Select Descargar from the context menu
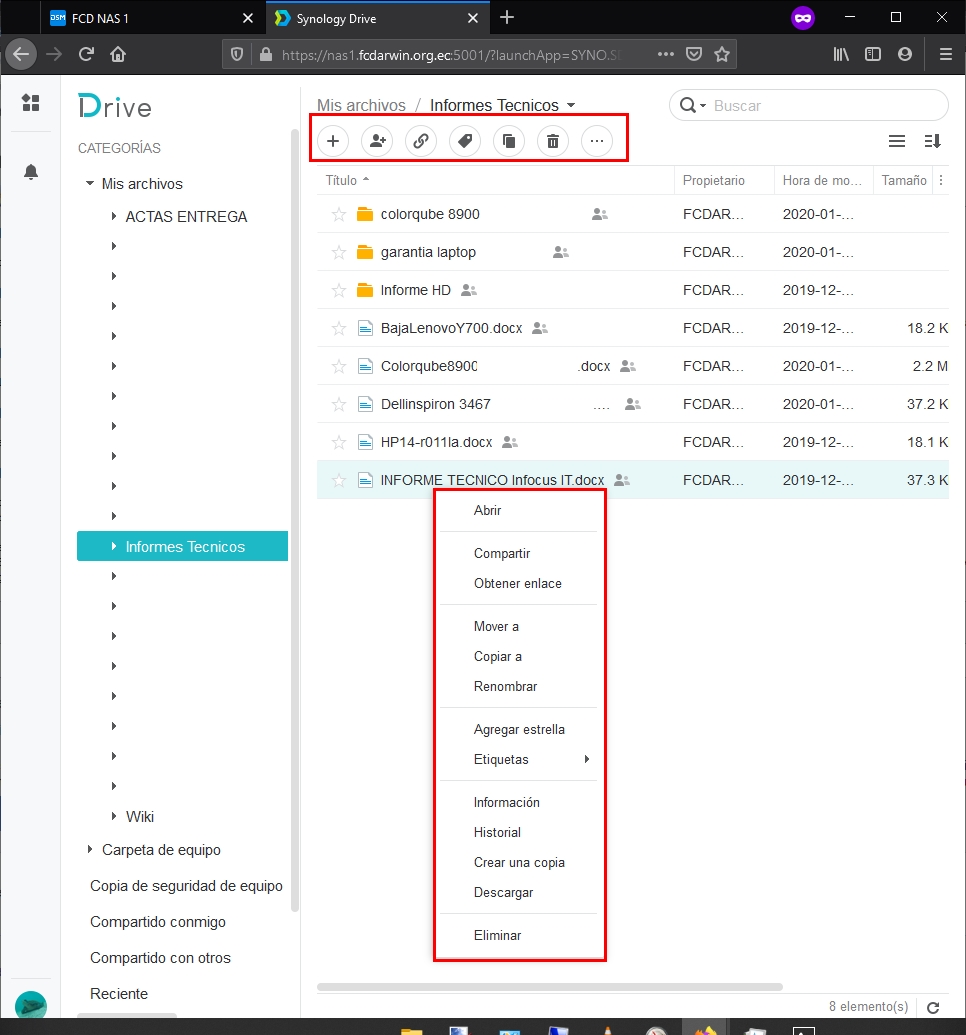This screenshot has width=966, height=1035. pyautogui.click(x=503, y=892)
